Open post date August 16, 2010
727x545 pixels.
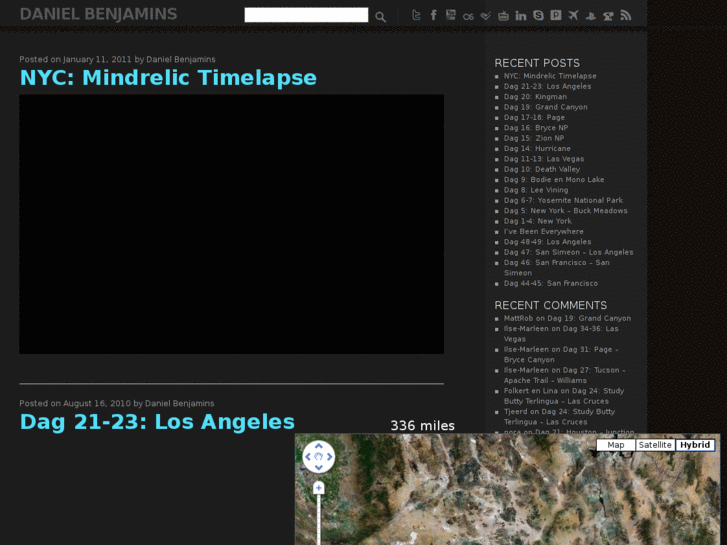coord(96,404)
